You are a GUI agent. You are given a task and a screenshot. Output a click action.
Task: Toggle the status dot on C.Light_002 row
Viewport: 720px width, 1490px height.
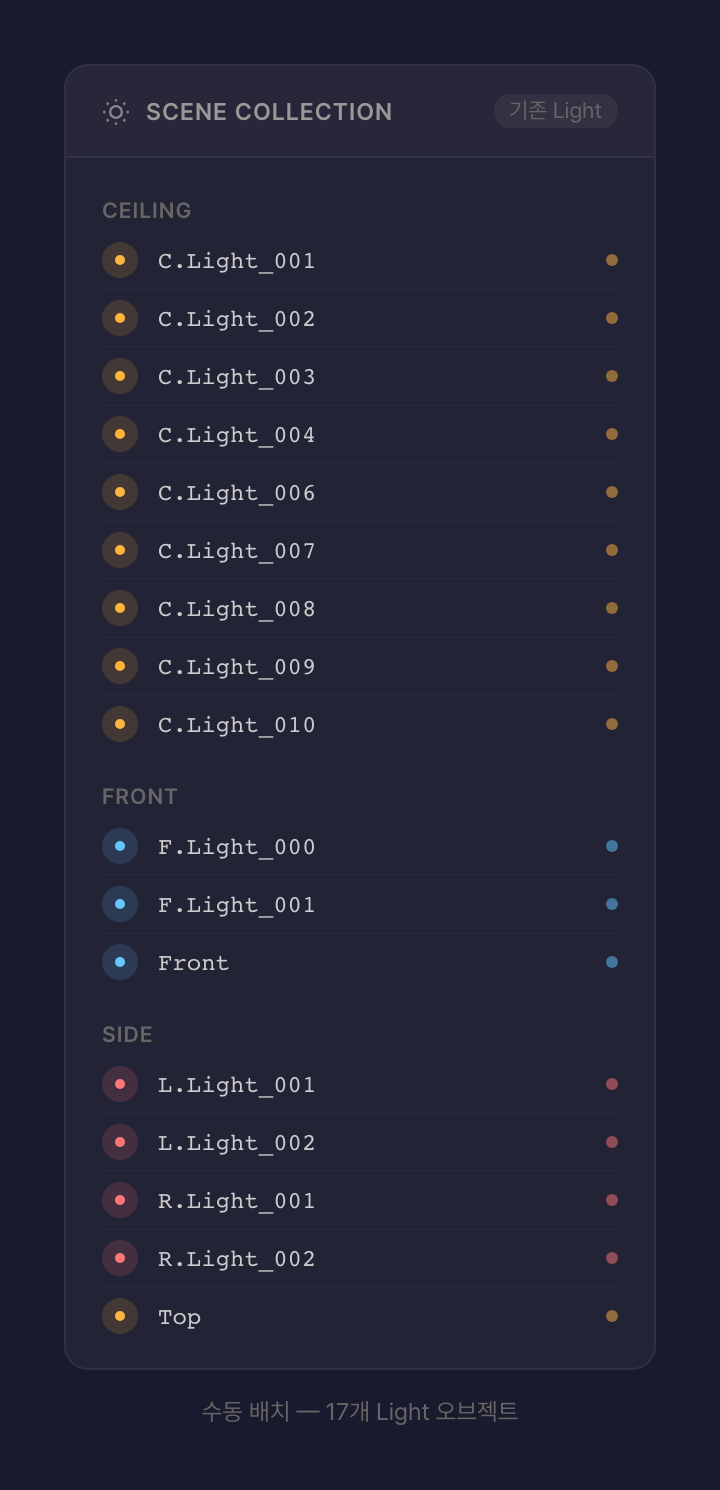coord(612,318)
